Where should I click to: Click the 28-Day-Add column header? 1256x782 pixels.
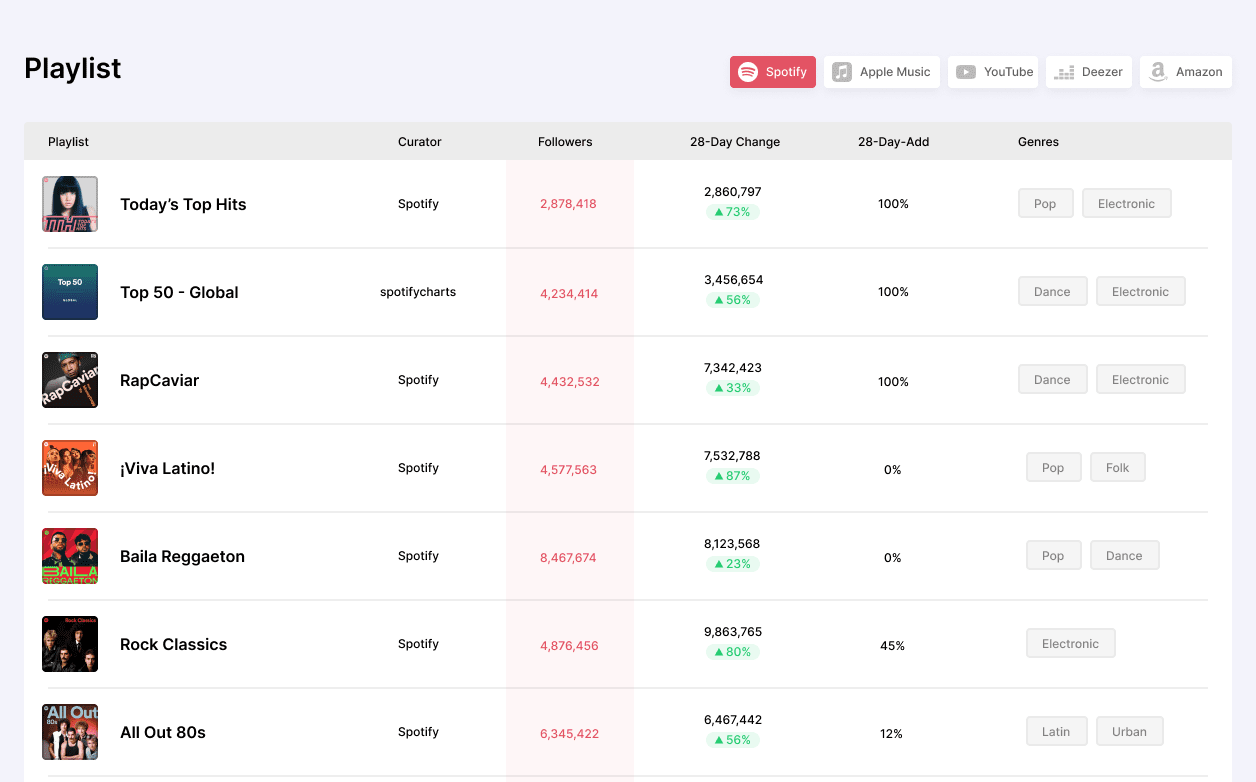pyautogui.click(x=893, y=142)
